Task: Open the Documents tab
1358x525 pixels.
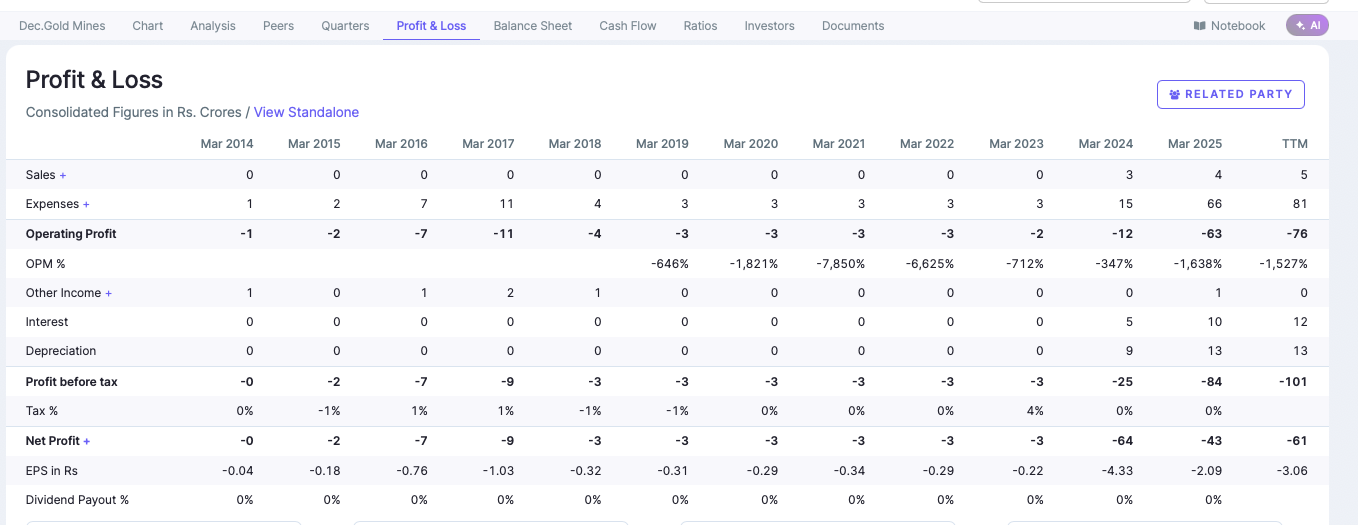Action: pyautogui.click(x=852, y=26)
